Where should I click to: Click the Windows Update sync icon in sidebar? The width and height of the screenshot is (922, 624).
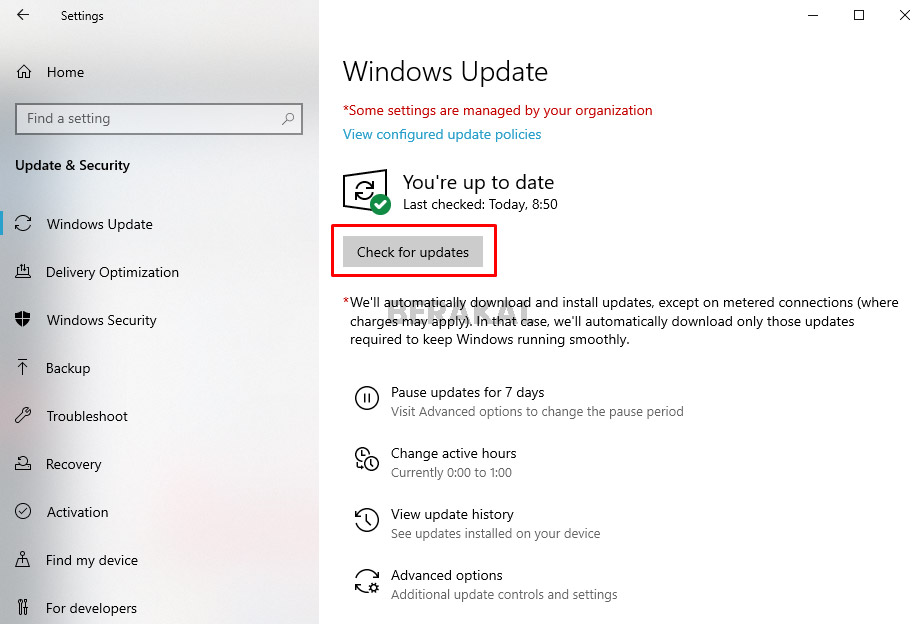23,223
